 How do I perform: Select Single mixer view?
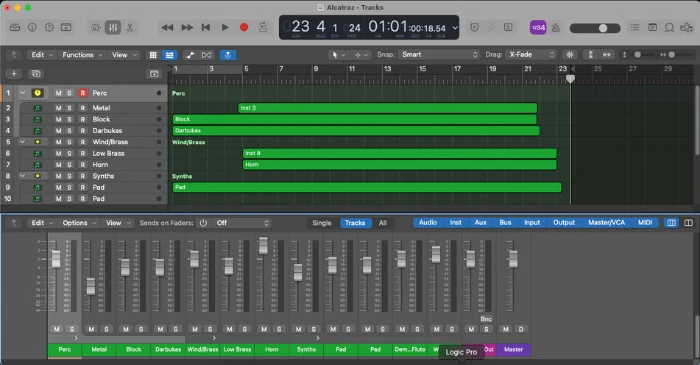[x=321, y=223]
